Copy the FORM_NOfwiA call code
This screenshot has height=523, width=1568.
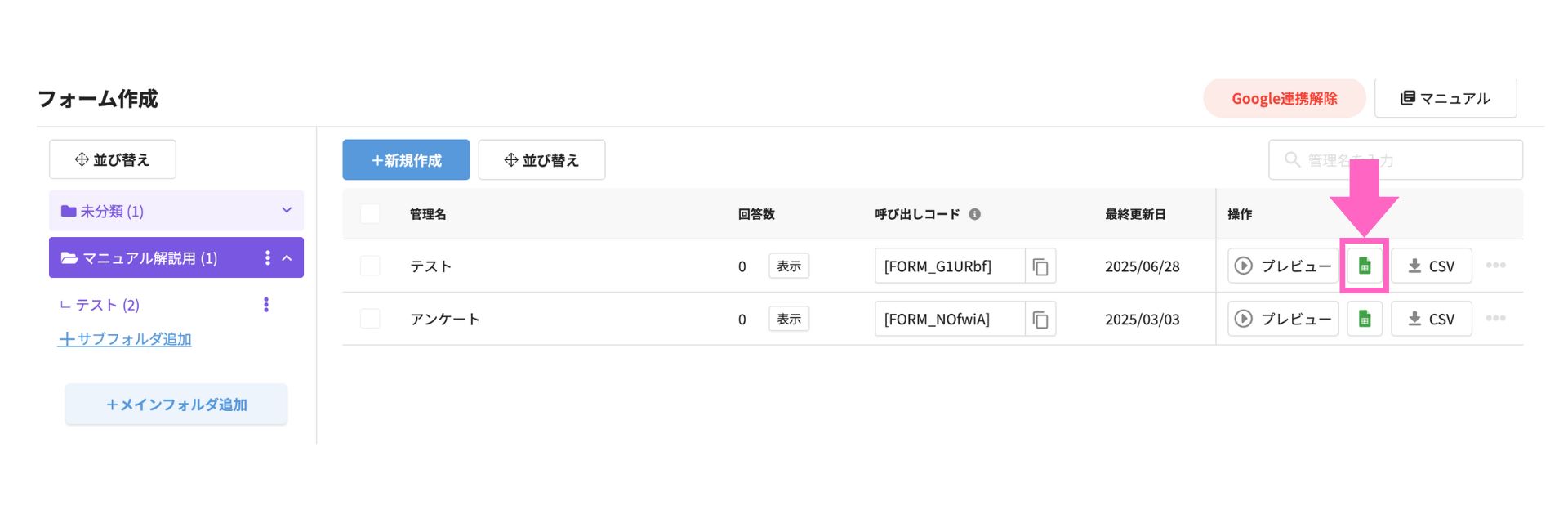[1040, 320]
